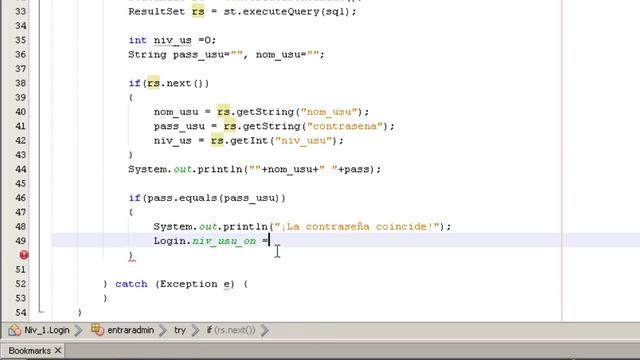This screenshot has width=640, height=360.
Task: Select try in the breadcrumb bar
Action: click(180, 330)
